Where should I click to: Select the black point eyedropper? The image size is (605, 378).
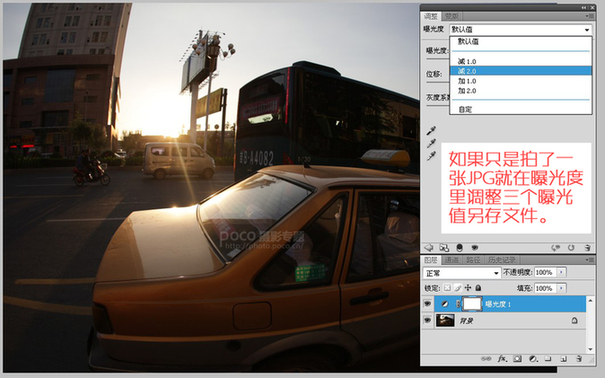click(x=431, y=131)
